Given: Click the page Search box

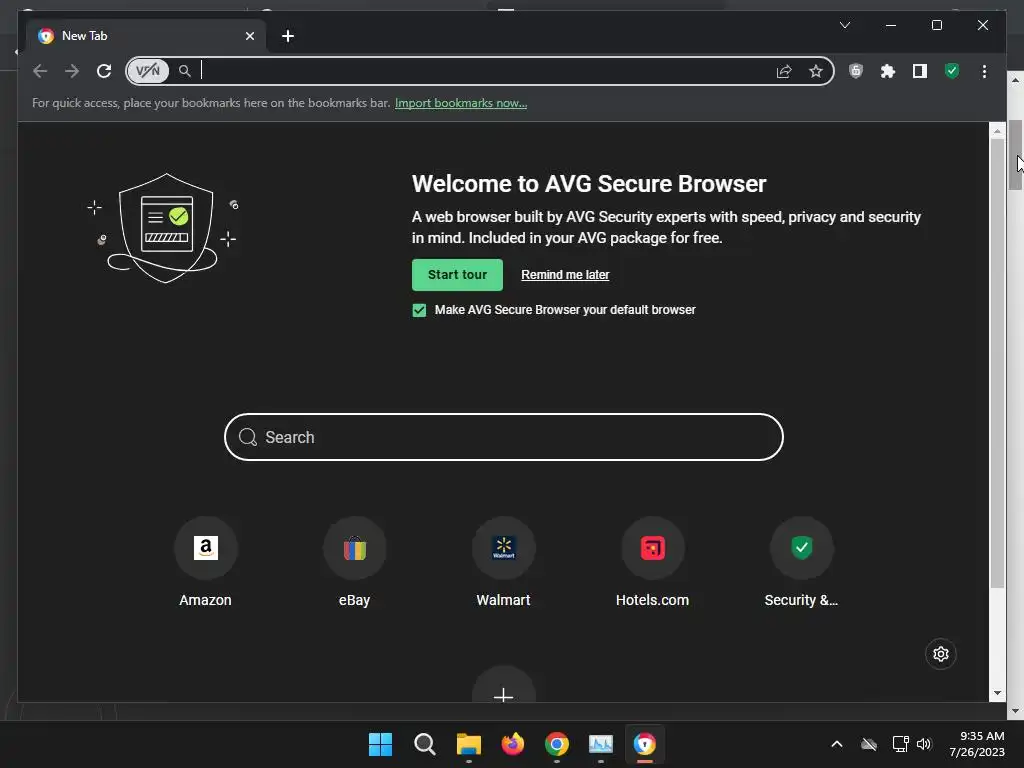Looking at the screenshot, I should point(504,437).
